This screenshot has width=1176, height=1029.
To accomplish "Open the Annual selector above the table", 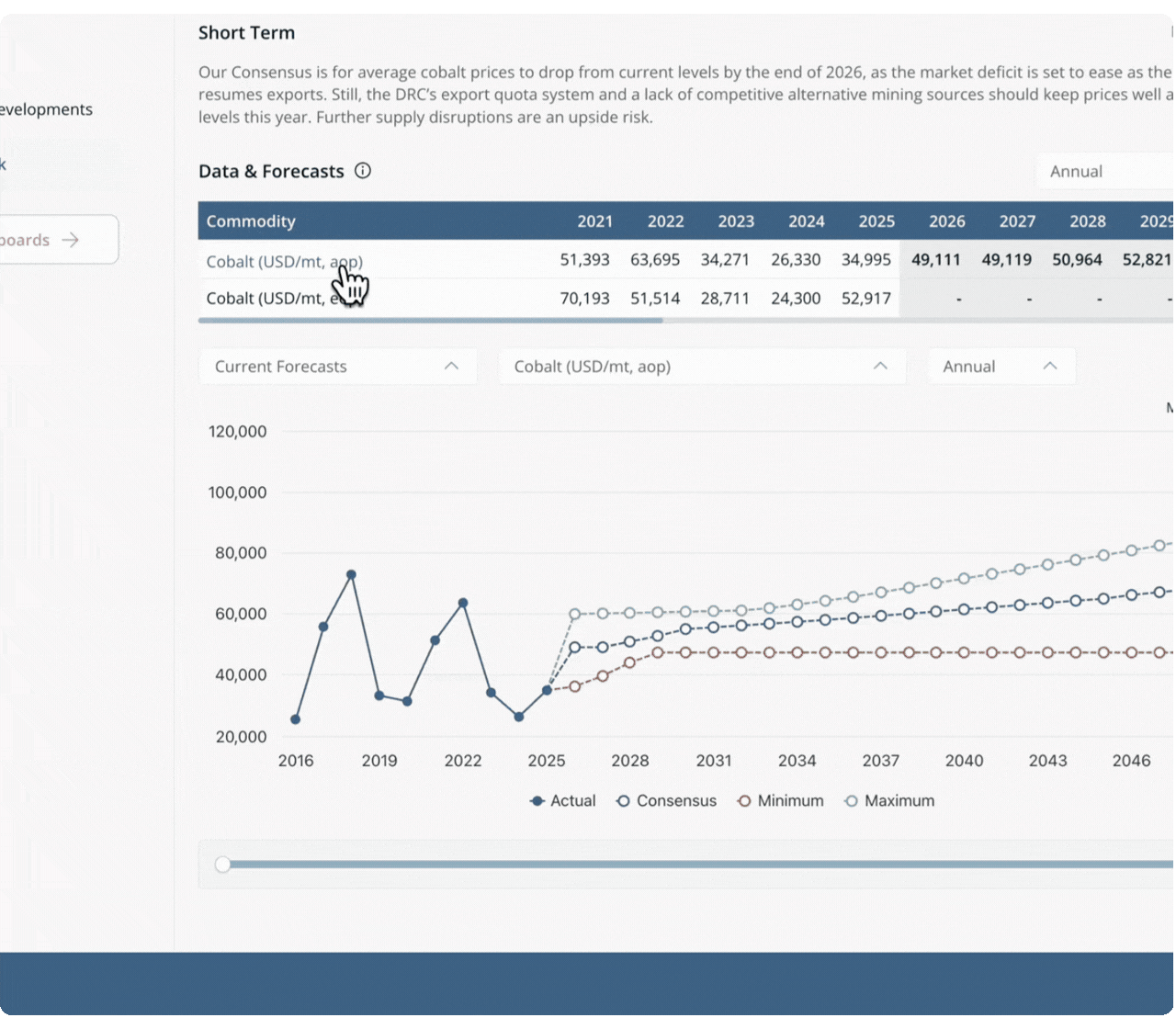I will [x=1105, y=172].
